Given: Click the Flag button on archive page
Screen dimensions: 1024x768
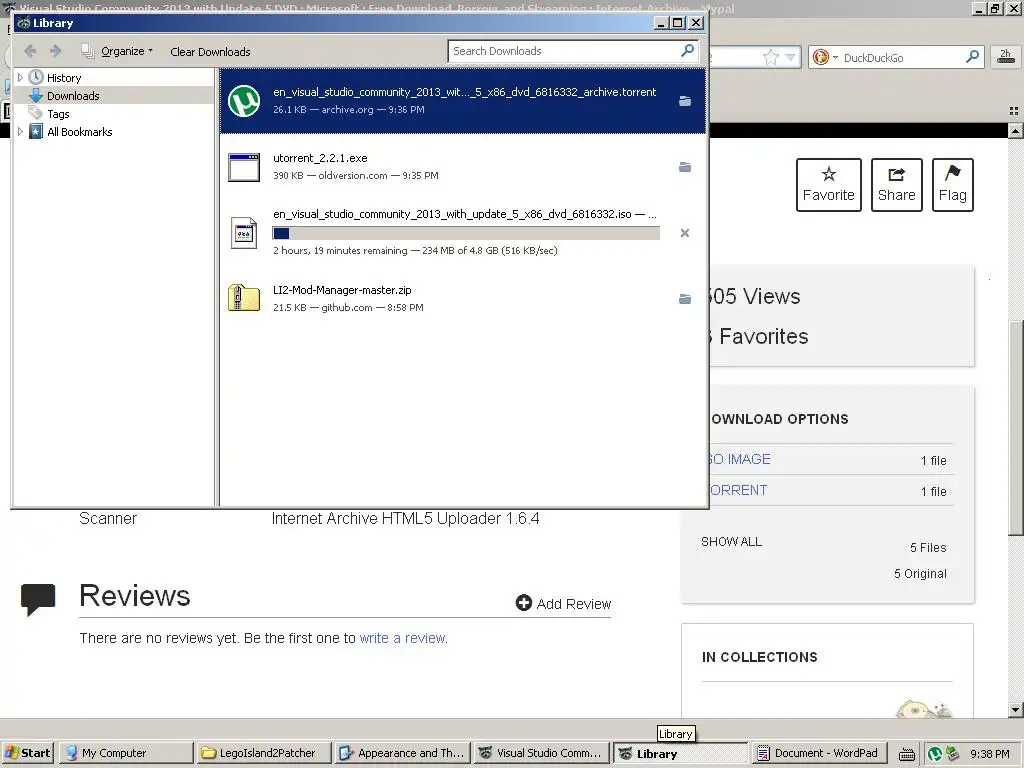Looking at the screenshot, I should pos(953,185).
